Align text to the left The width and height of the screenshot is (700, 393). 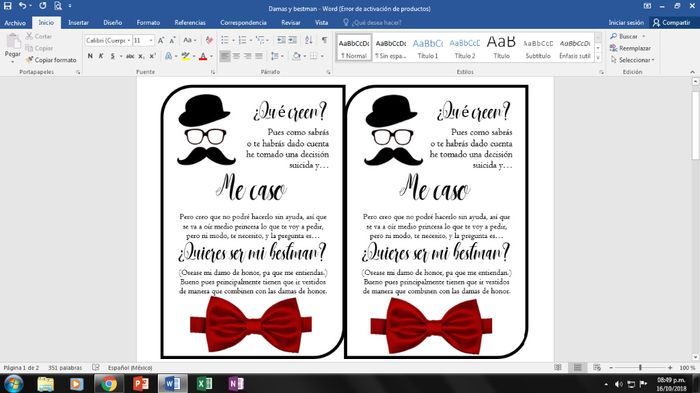coord(225,56)
